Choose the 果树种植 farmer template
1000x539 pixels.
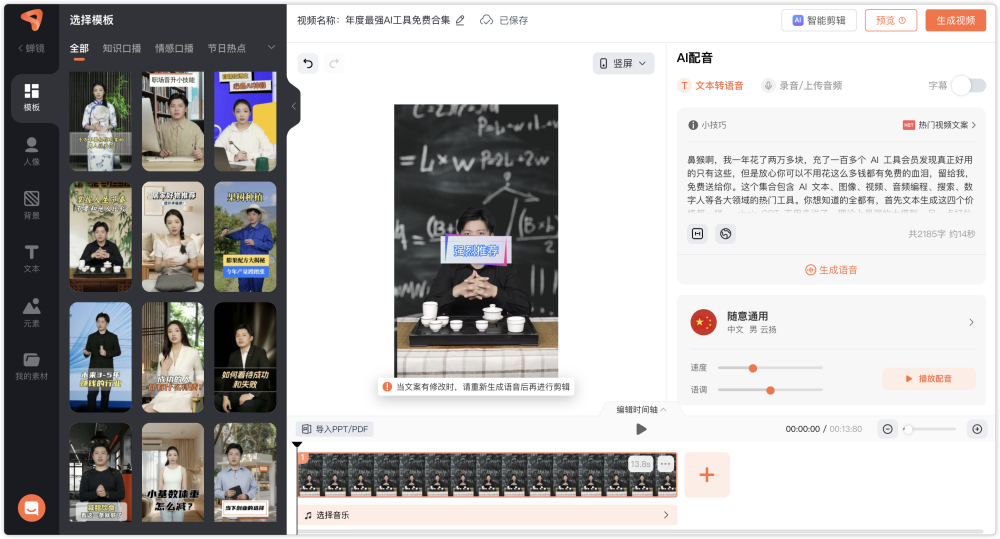pos(245,237)
